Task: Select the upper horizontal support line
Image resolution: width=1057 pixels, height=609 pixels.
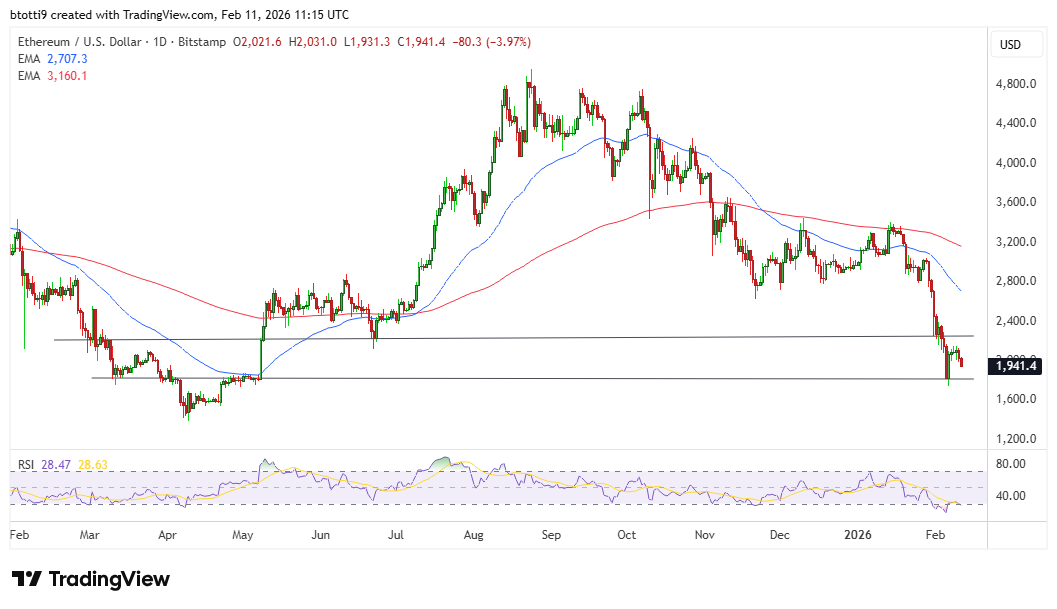Action: click(500, 339)
